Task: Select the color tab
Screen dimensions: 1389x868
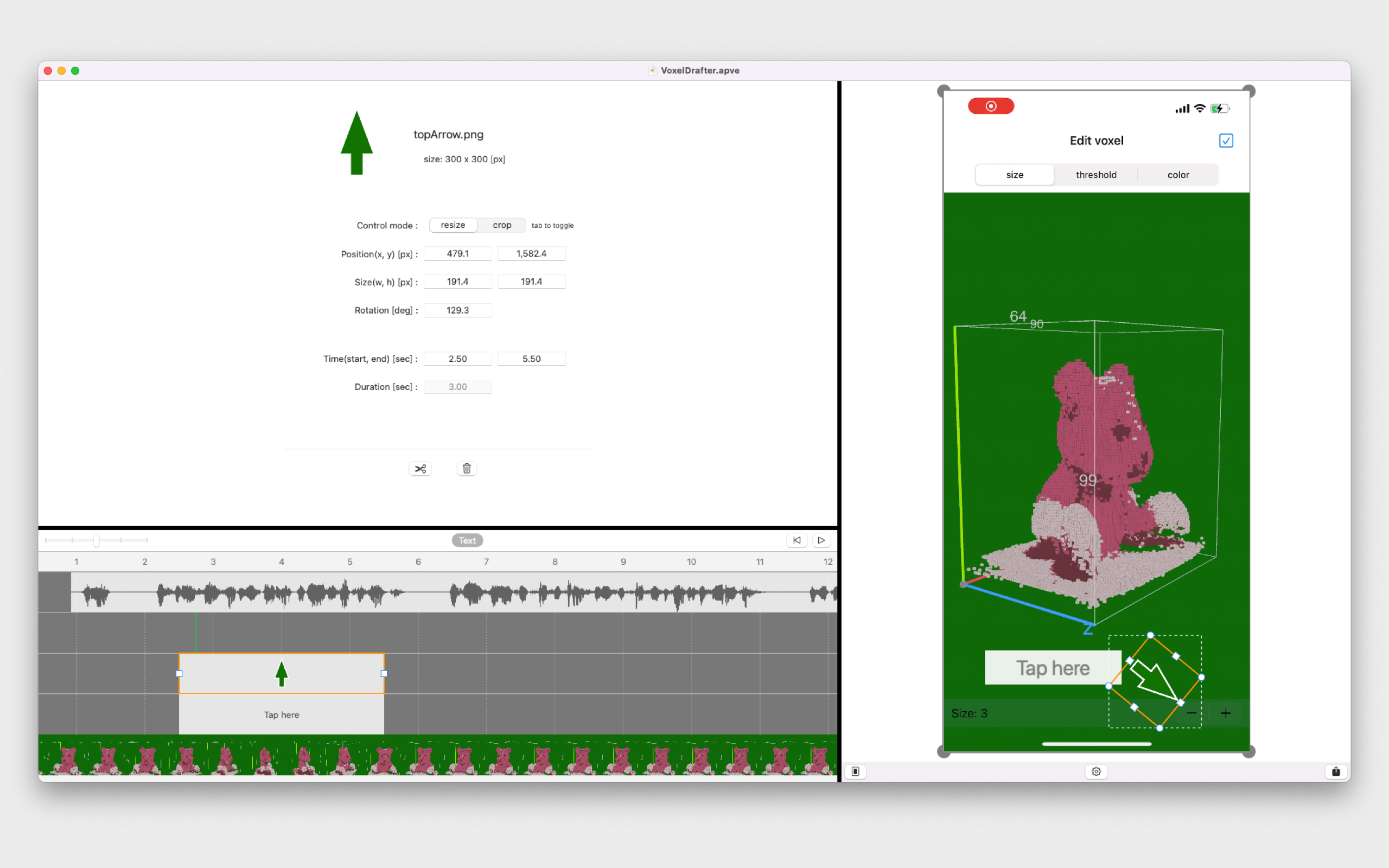Action: [1178, 175]
